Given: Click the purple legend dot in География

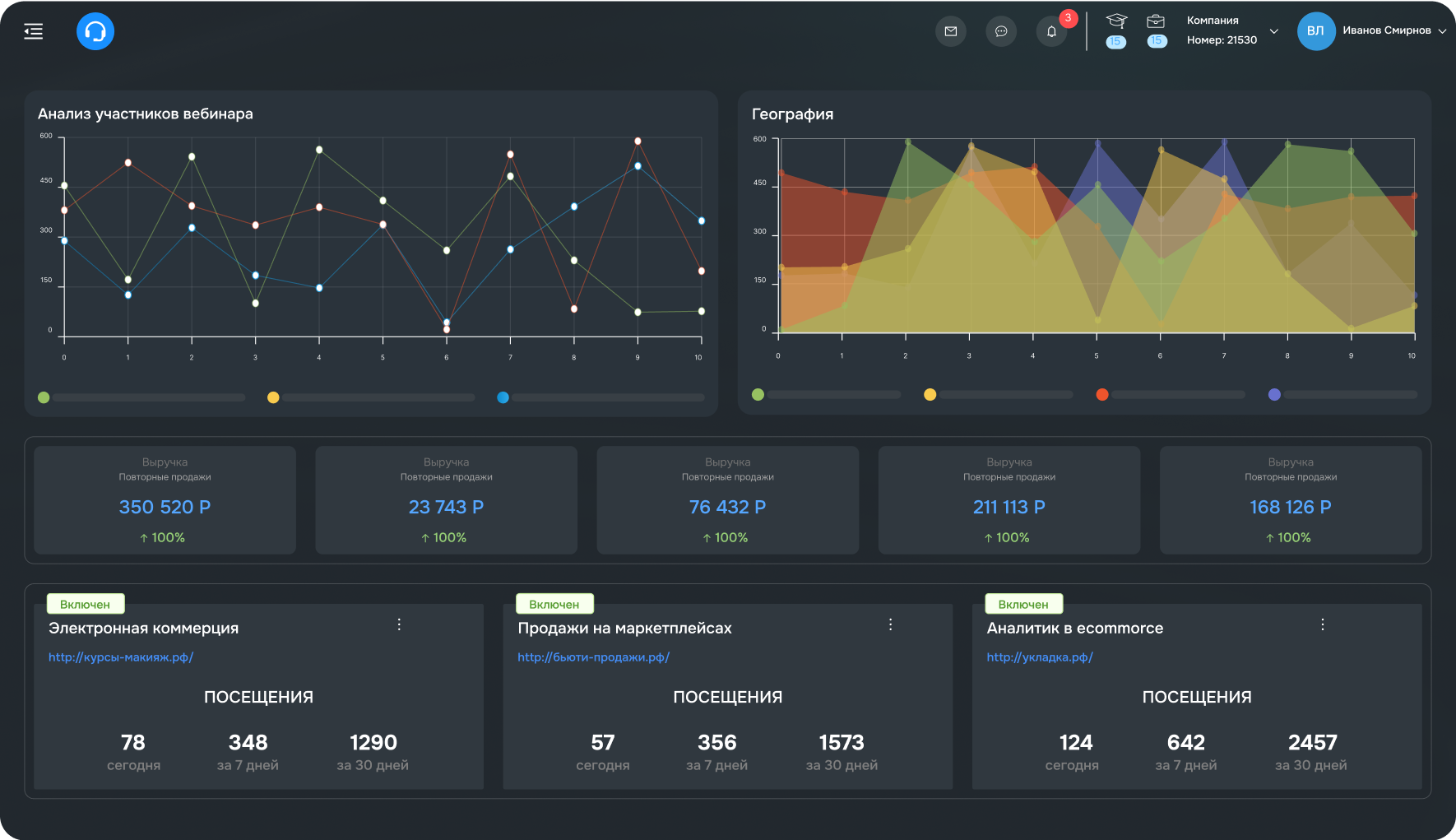Looking at the screenshot, I should click(x=1274, y=394).
